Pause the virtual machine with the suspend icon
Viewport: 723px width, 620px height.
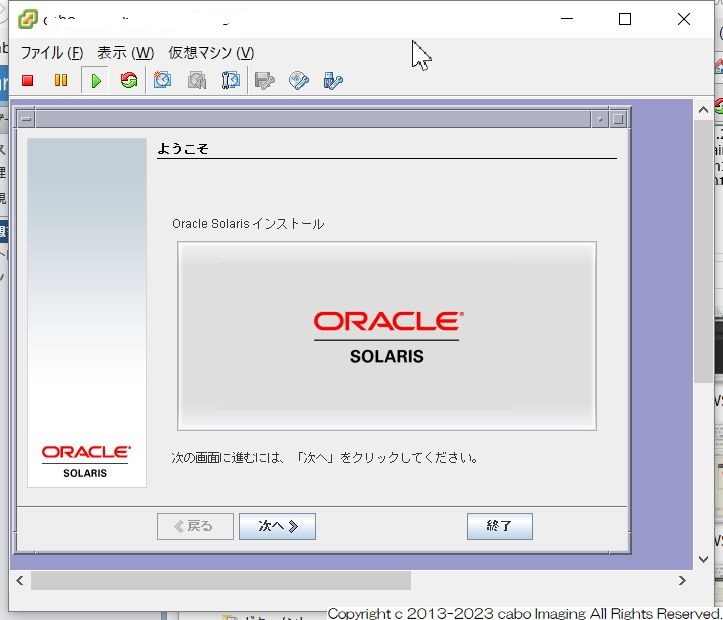pos(61,81)
